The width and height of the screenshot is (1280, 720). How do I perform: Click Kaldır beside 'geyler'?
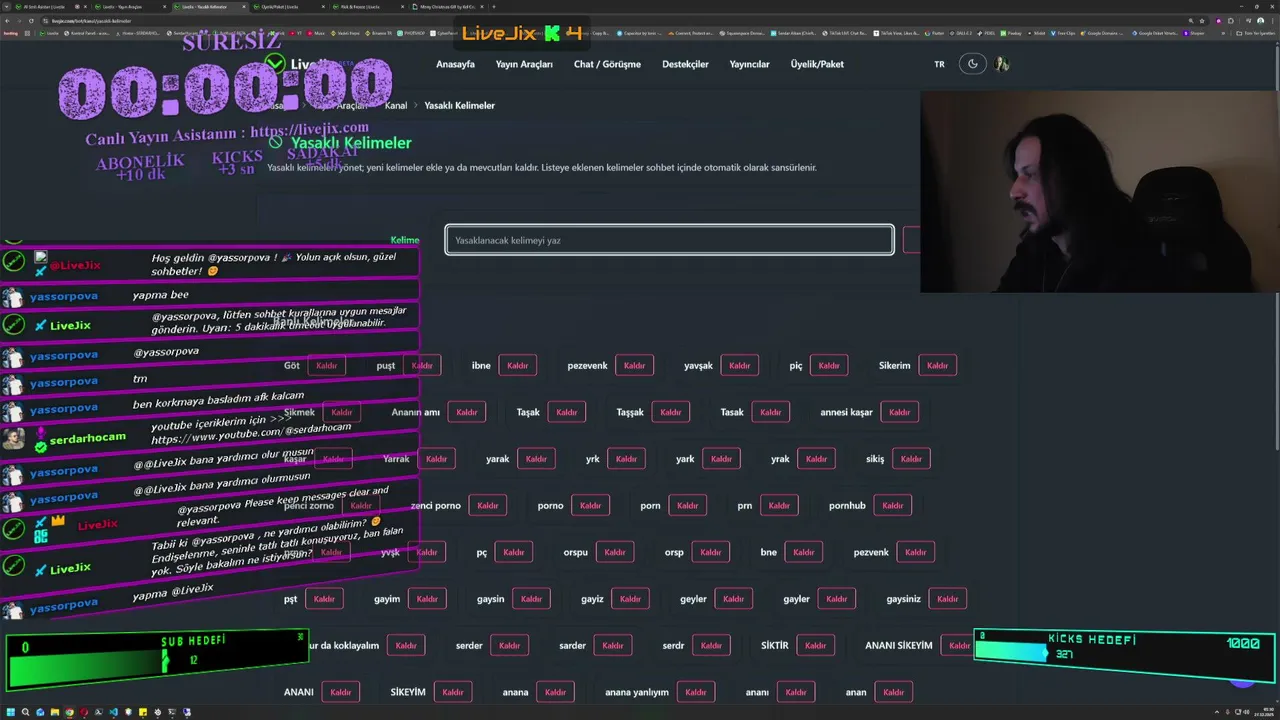pos(733,599)
